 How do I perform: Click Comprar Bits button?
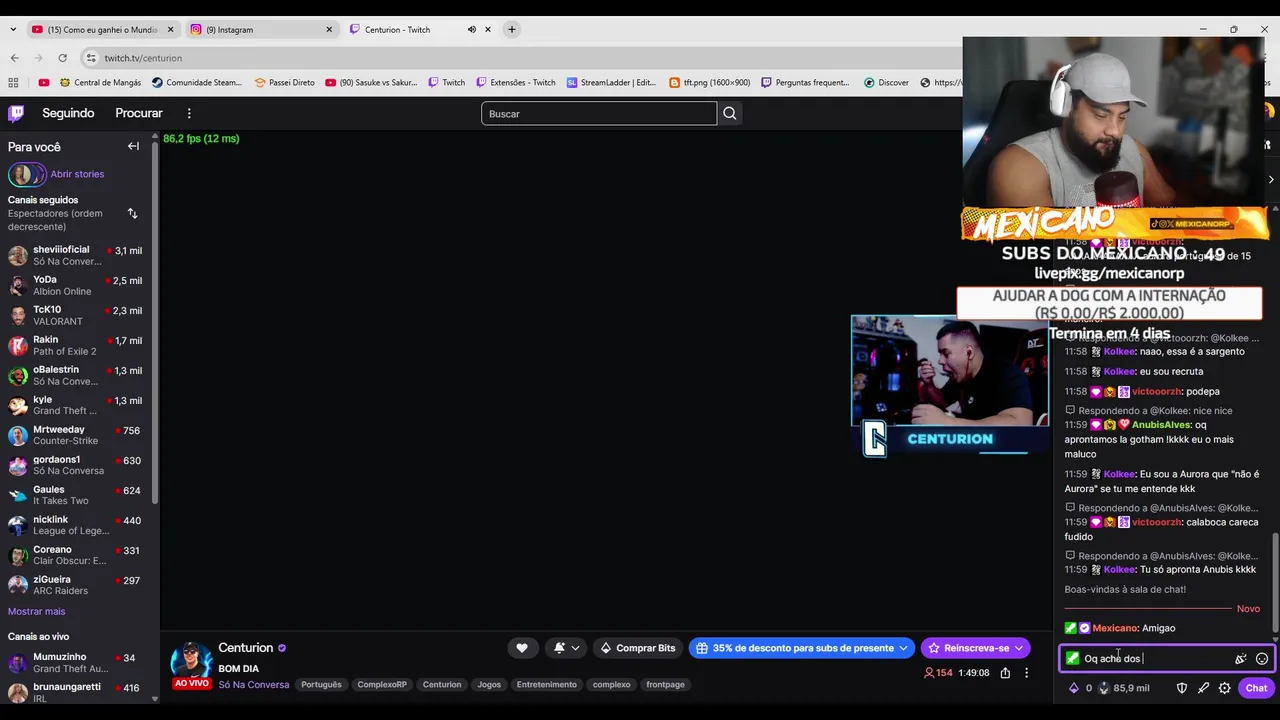point(636,648)
